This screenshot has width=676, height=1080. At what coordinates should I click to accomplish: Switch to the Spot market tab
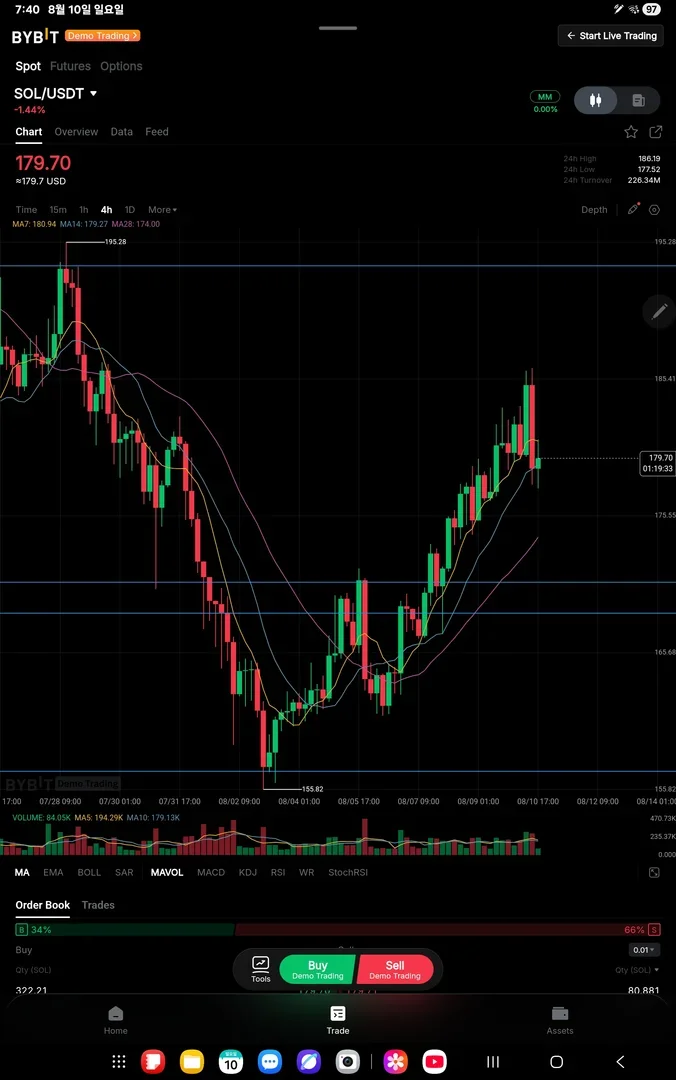click(28, 66)
